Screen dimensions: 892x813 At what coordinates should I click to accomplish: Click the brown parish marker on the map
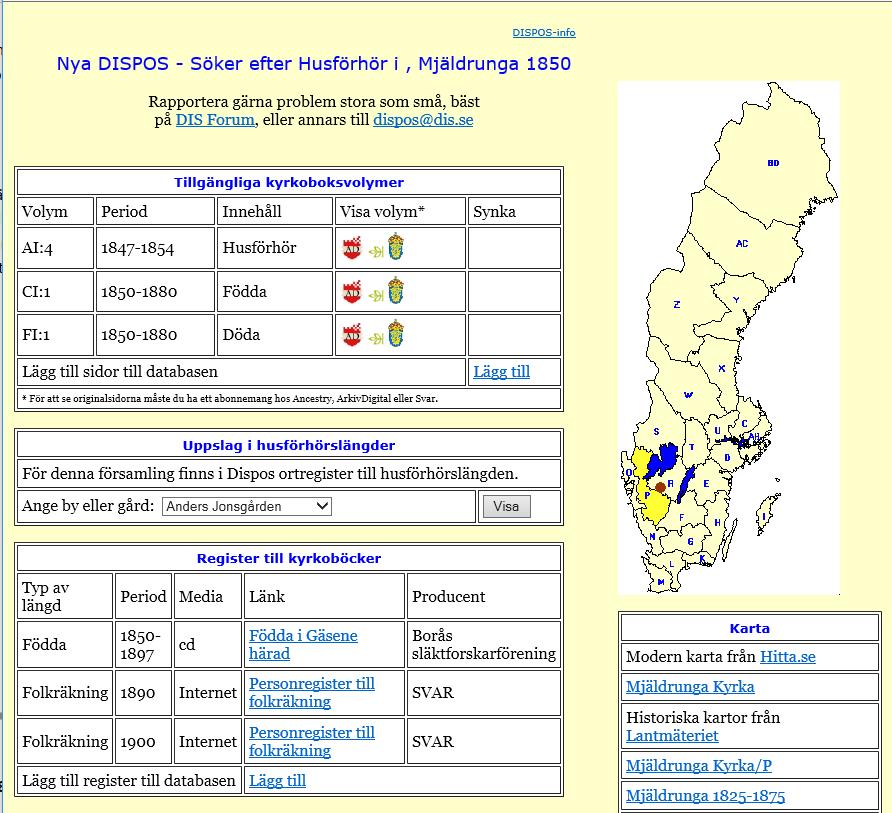point(660,487)
